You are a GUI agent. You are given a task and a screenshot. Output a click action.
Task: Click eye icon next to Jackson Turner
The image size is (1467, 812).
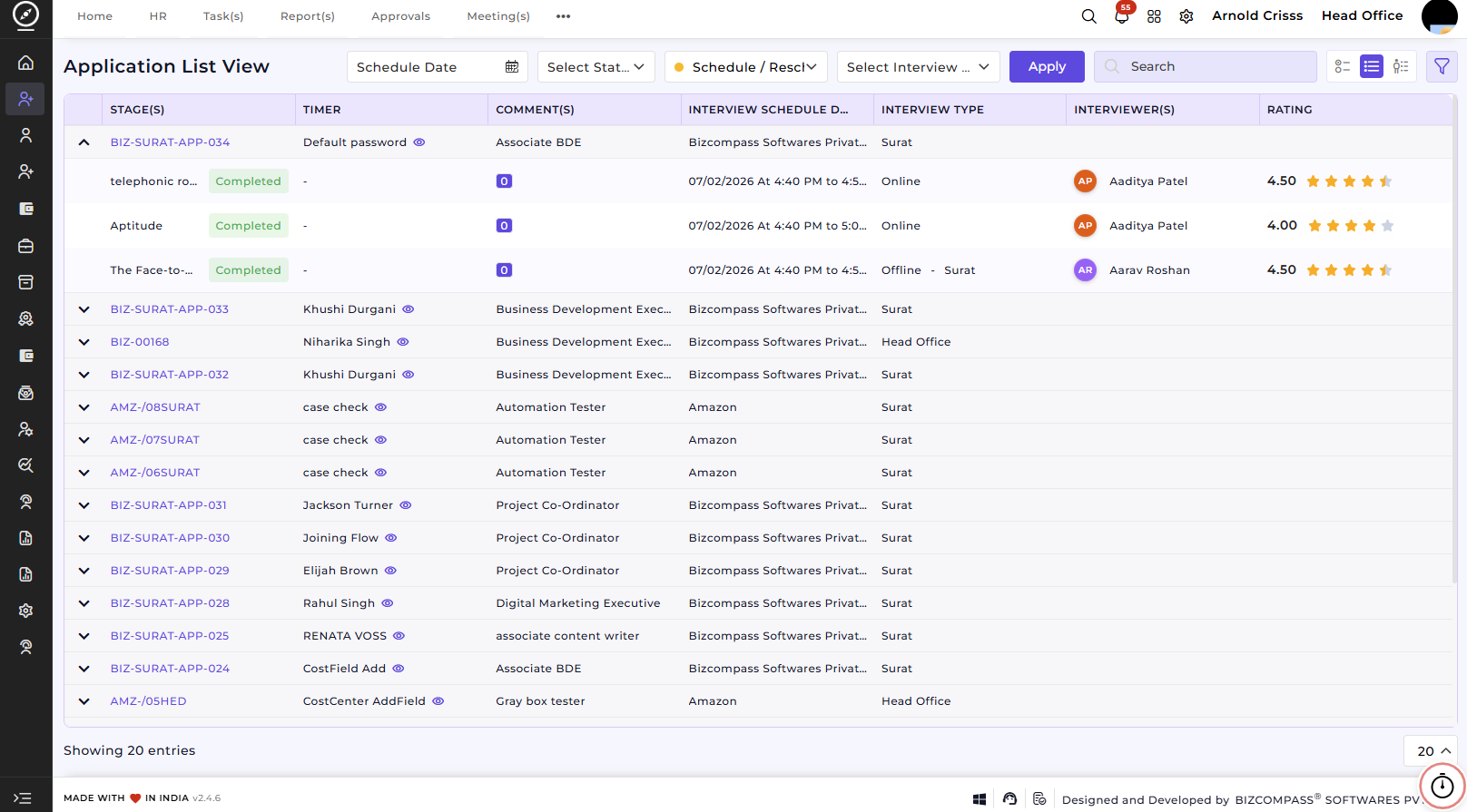[x=406, y=505]
